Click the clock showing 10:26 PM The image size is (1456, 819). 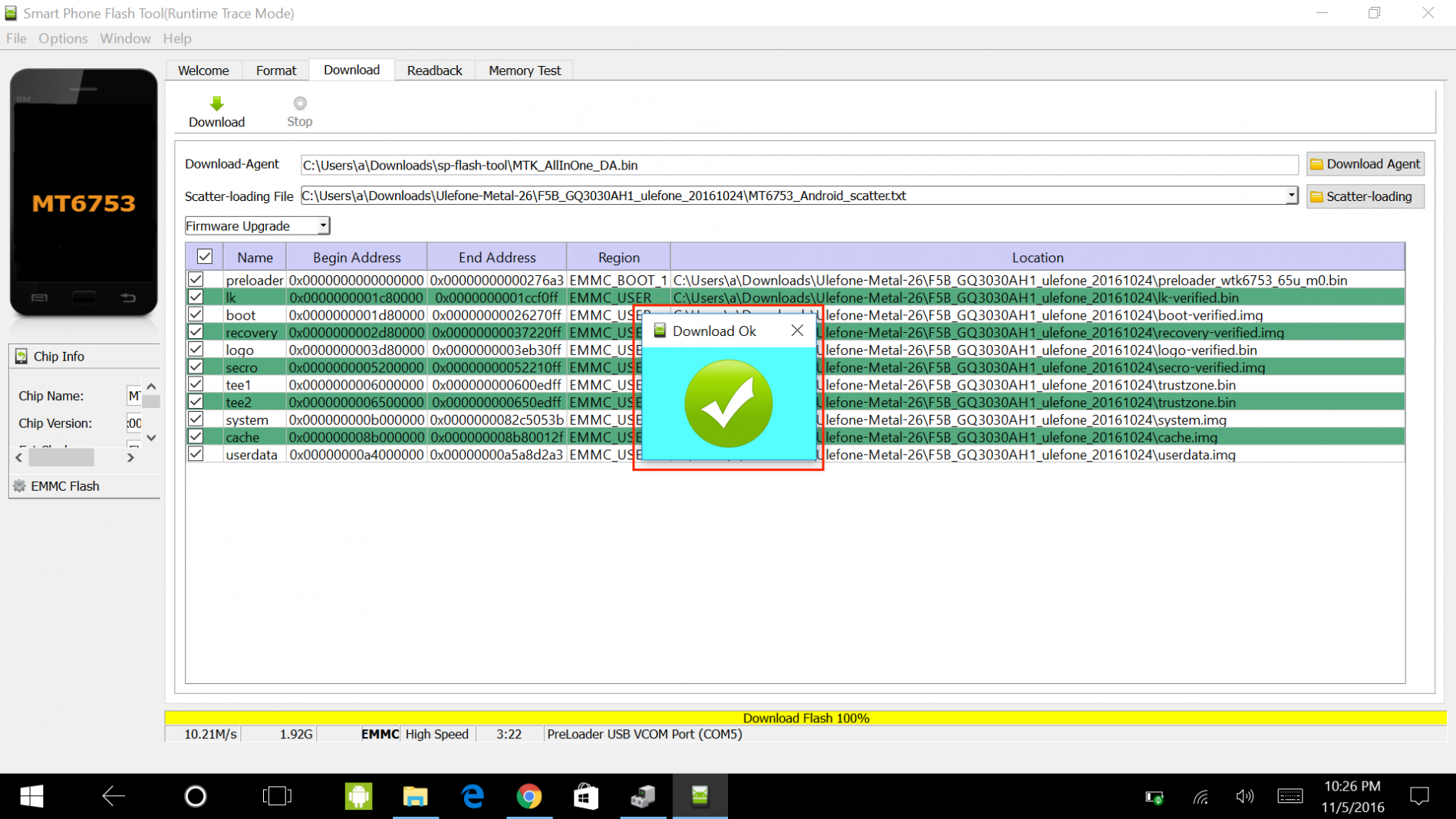point(1352,787)
